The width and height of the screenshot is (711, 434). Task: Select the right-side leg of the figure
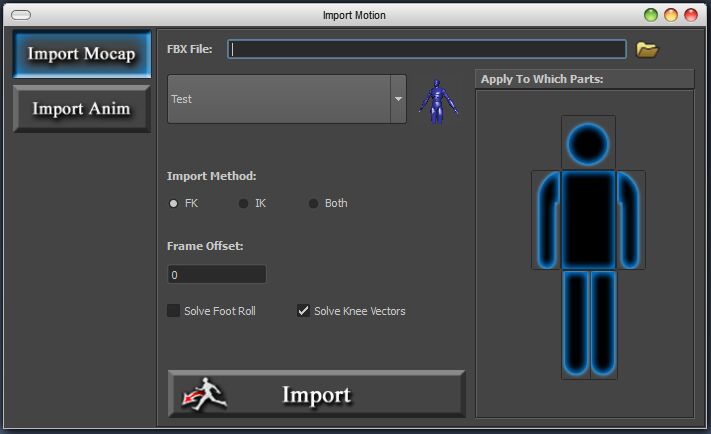604,325
